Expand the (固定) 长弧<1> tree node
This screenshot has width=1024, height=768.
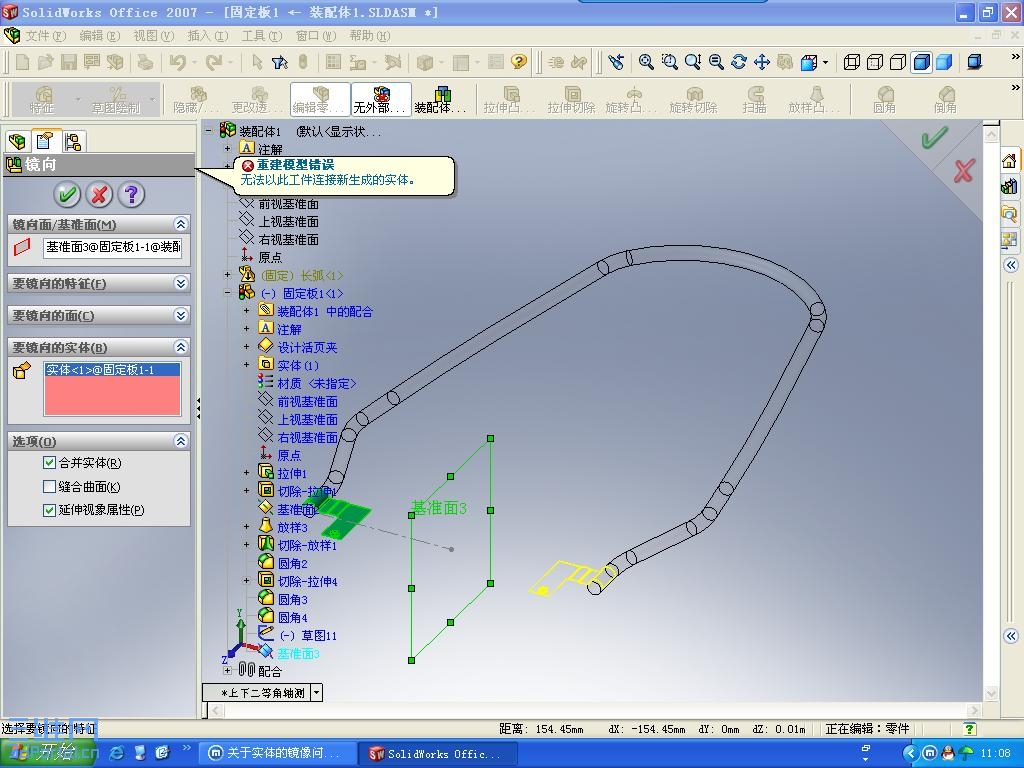pyautogui.click(x=227, y=275)
